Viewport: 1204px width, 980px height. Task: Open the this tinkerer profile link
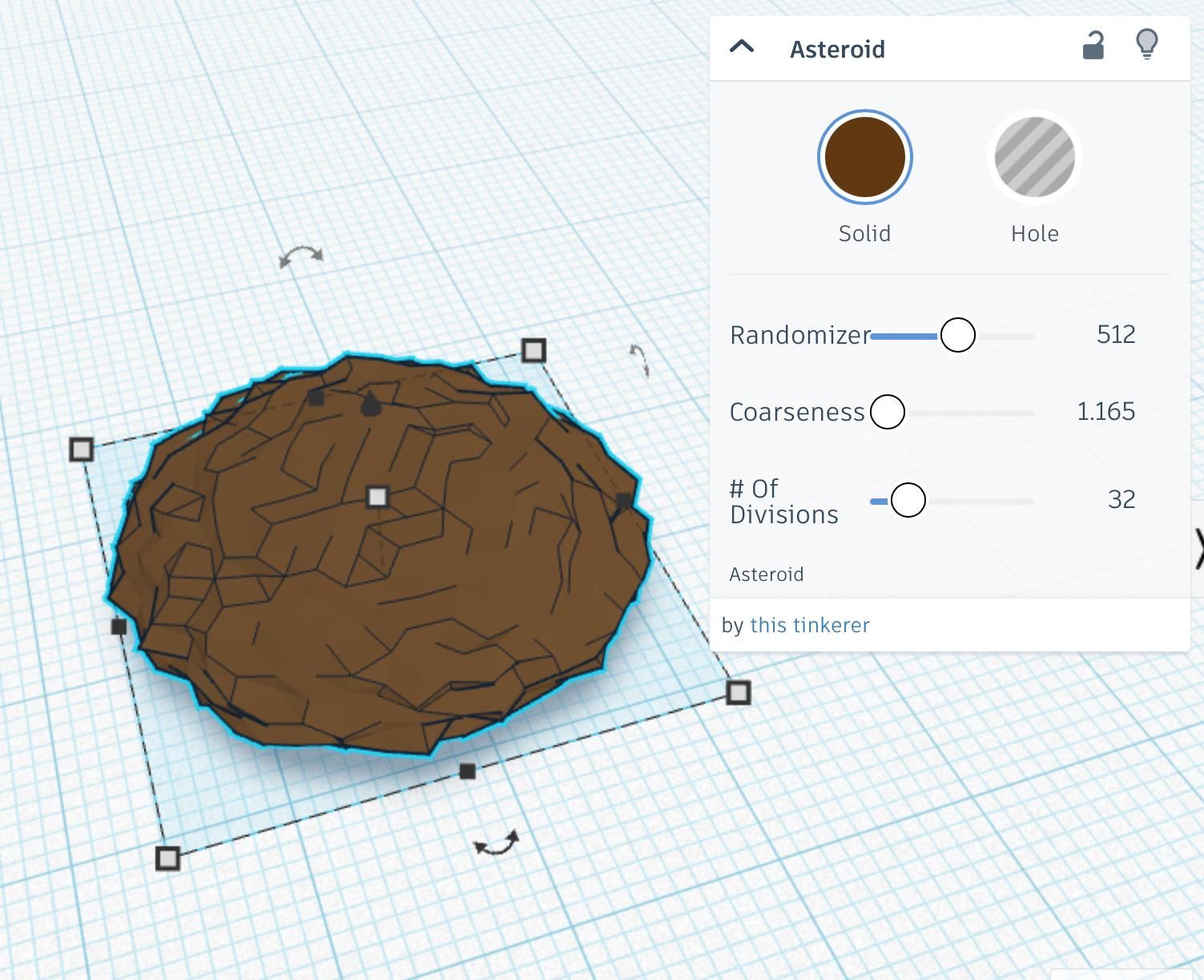click(x=810, y=625)
